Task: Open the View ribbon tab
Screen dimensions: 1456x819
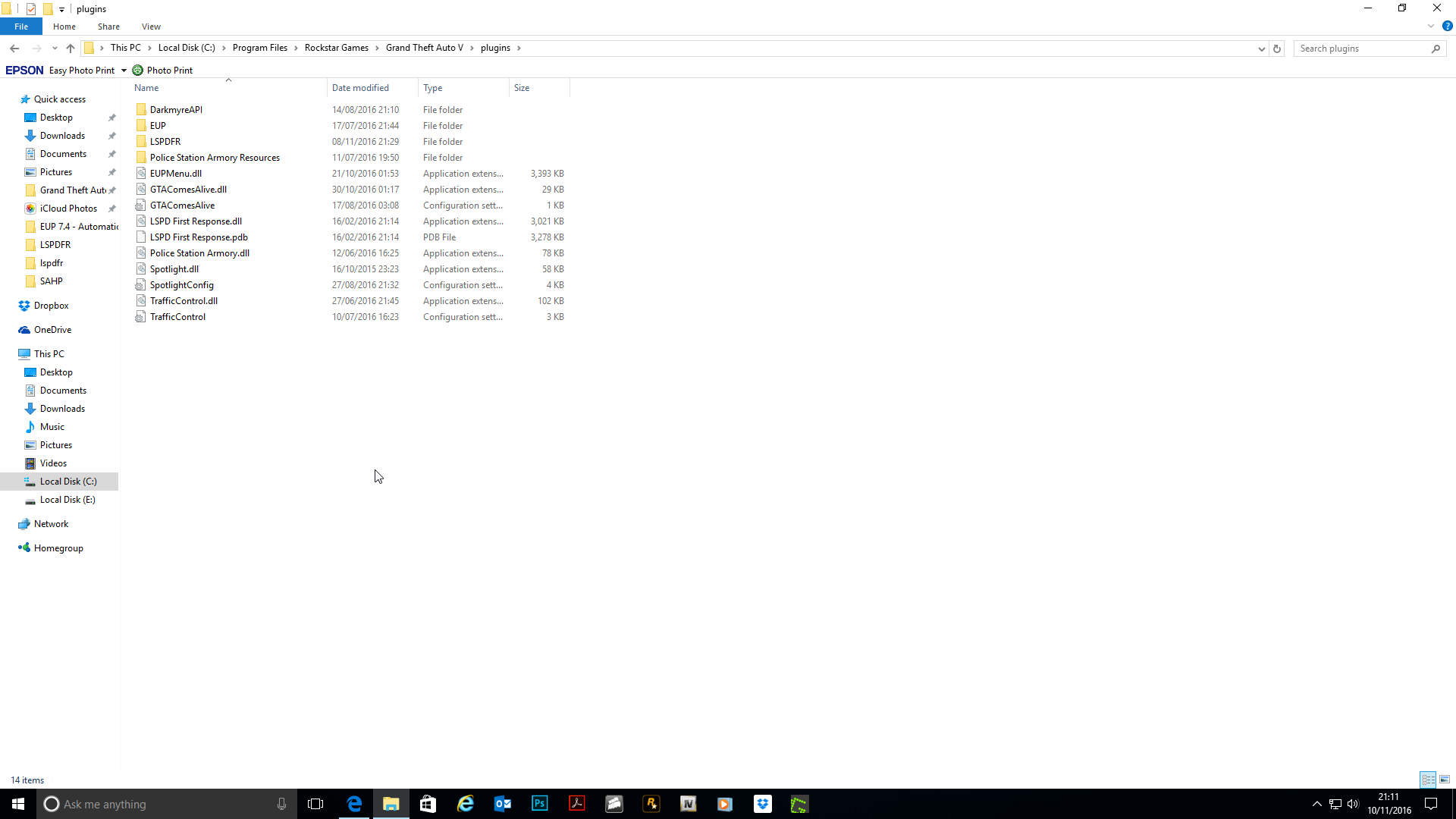Action: coord(151,27)
